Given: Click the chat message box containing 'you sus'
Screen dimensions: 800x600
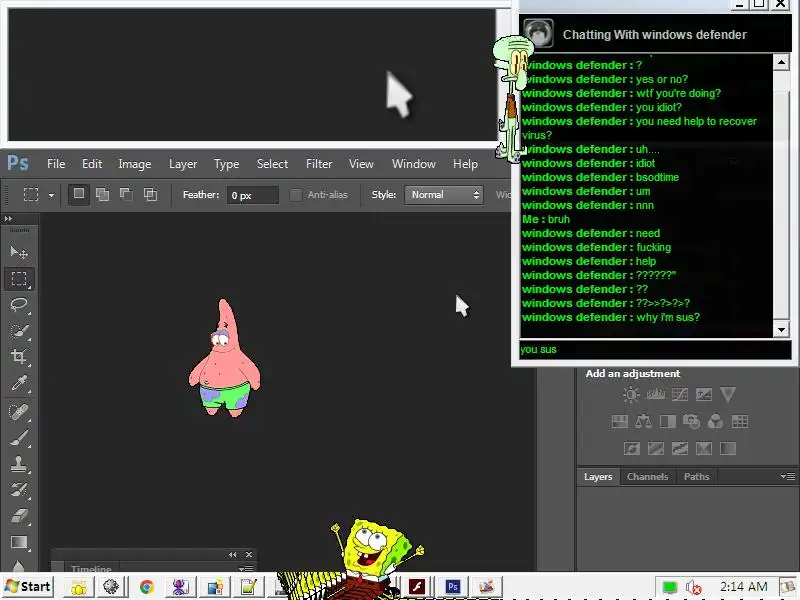Looking at the screenshot, I should 656,349.
